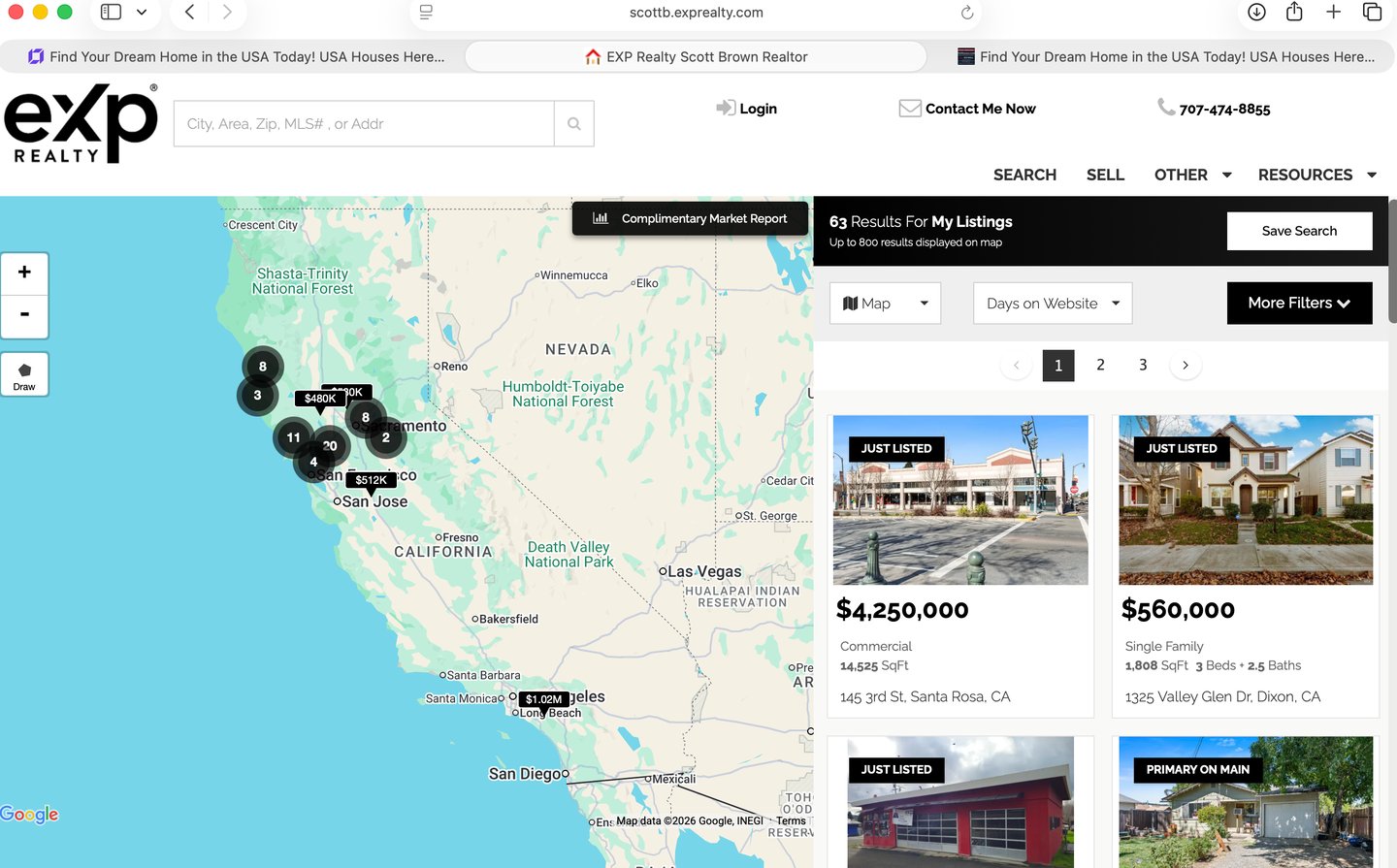Open the map cluster marker labeled 3
Viewport: 1397px width, 868px height.
pyautogui.click(x=257, y=396)
